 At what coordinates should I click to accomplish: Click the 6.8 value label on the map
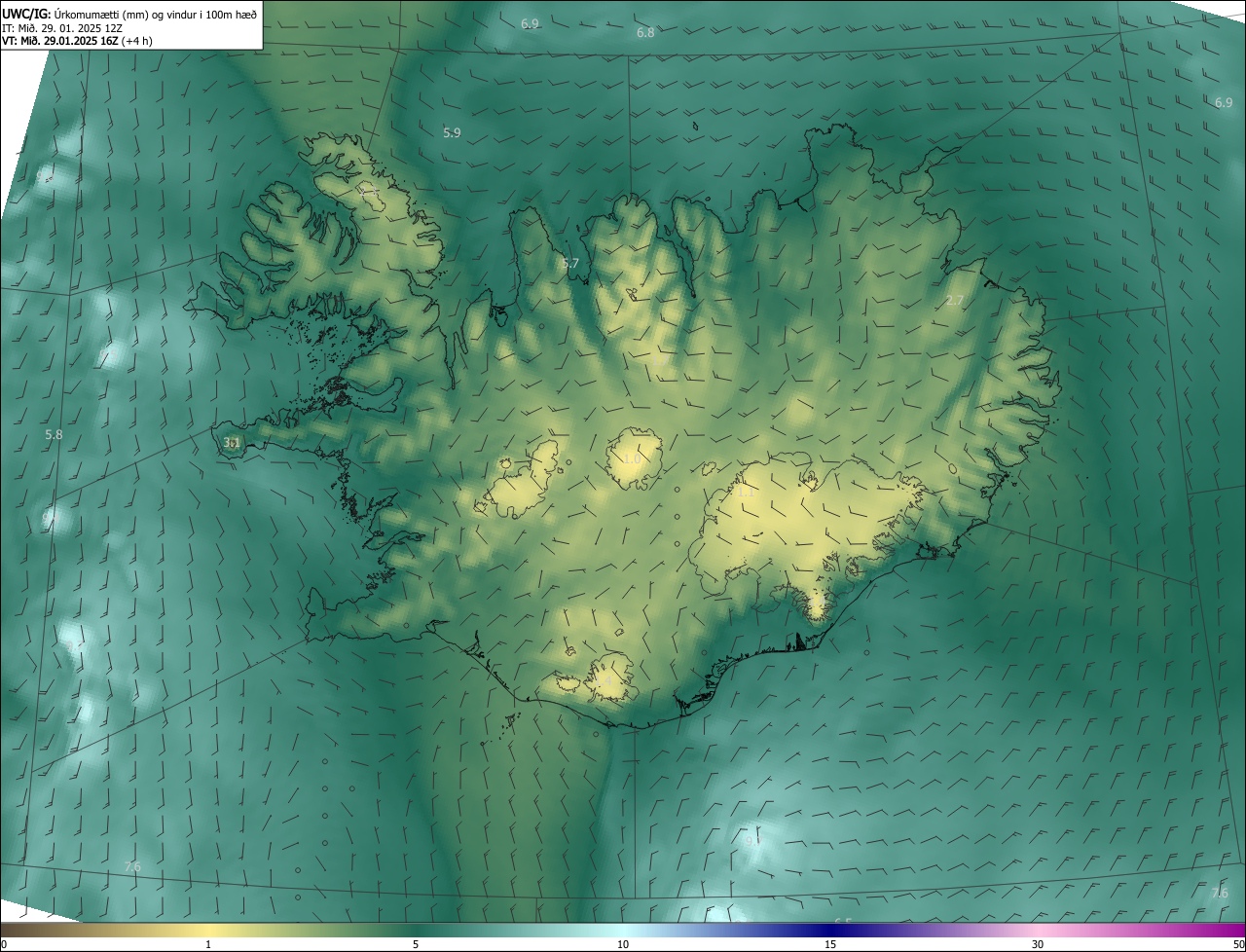pyautogui.click(x=645, y=33)
